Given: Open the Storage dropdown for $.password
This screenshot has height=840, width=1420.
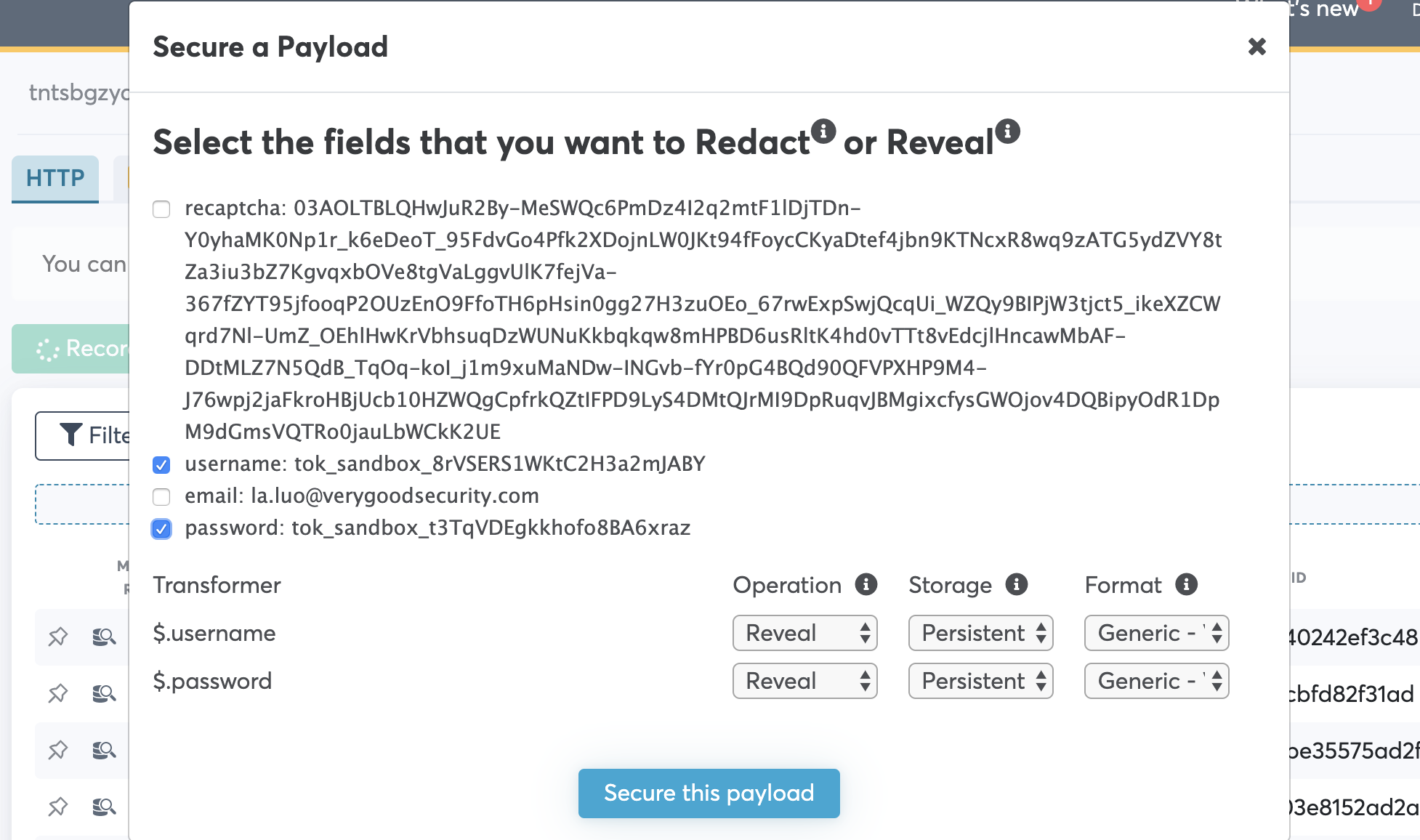Looking at the screenshot, I should point(980,681).
